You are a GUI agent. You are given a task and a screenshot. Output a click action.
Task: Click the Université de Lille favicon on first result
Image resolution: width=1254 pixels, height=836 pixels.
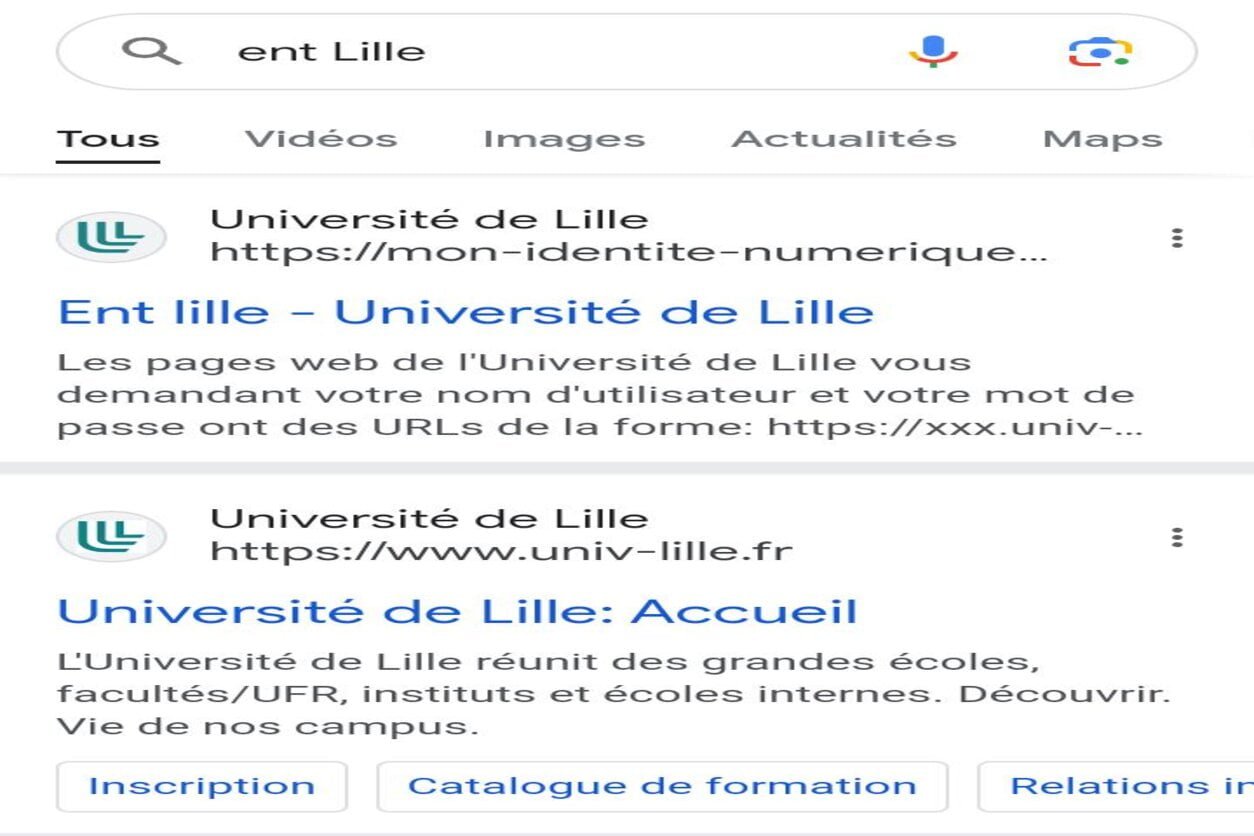coord(113,237)
